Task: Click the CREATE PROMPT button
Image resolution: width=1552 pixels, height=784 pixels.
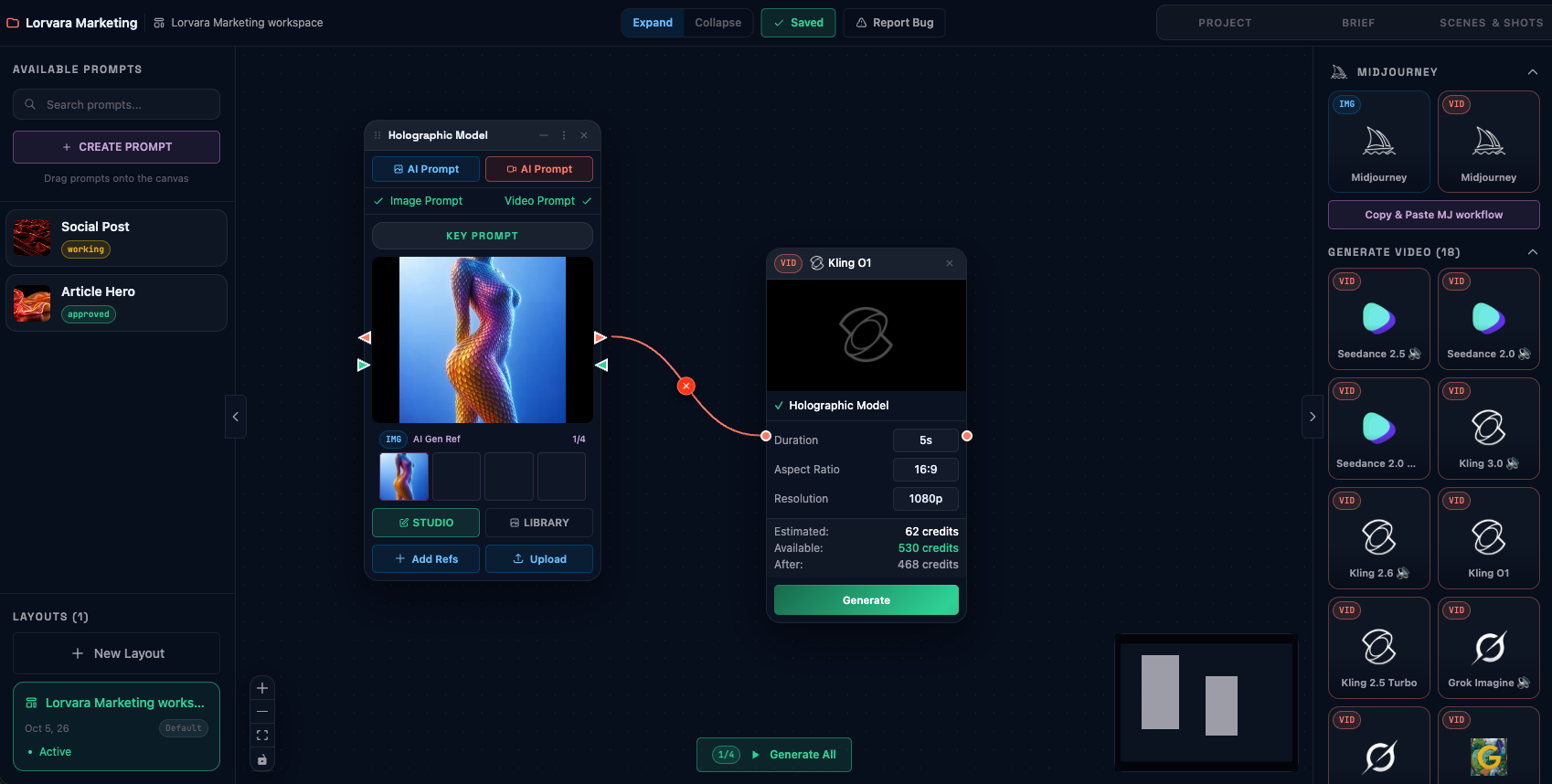Action: [116, 147]
